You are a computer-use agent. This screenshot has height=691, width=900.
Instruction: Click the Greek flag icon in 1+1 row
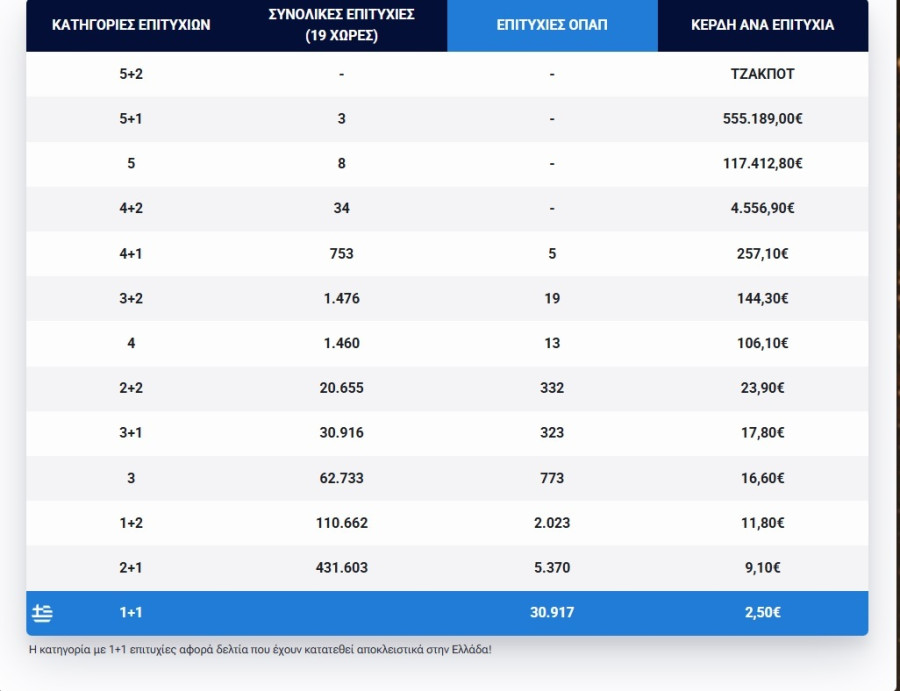coord(42,613)
